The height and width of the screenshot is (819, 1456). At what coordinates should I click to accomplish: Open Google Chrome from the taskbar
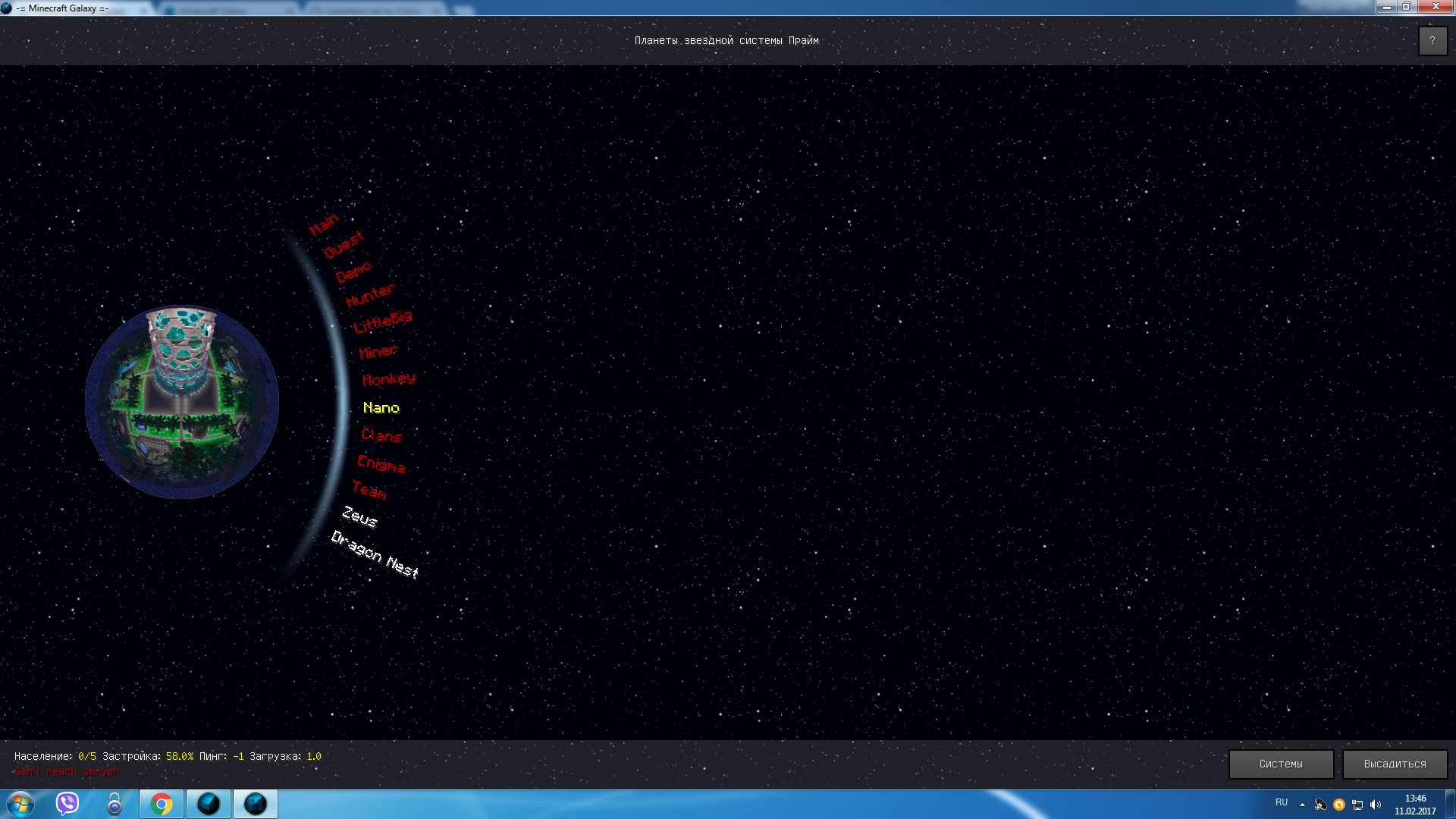pos(162,804)
